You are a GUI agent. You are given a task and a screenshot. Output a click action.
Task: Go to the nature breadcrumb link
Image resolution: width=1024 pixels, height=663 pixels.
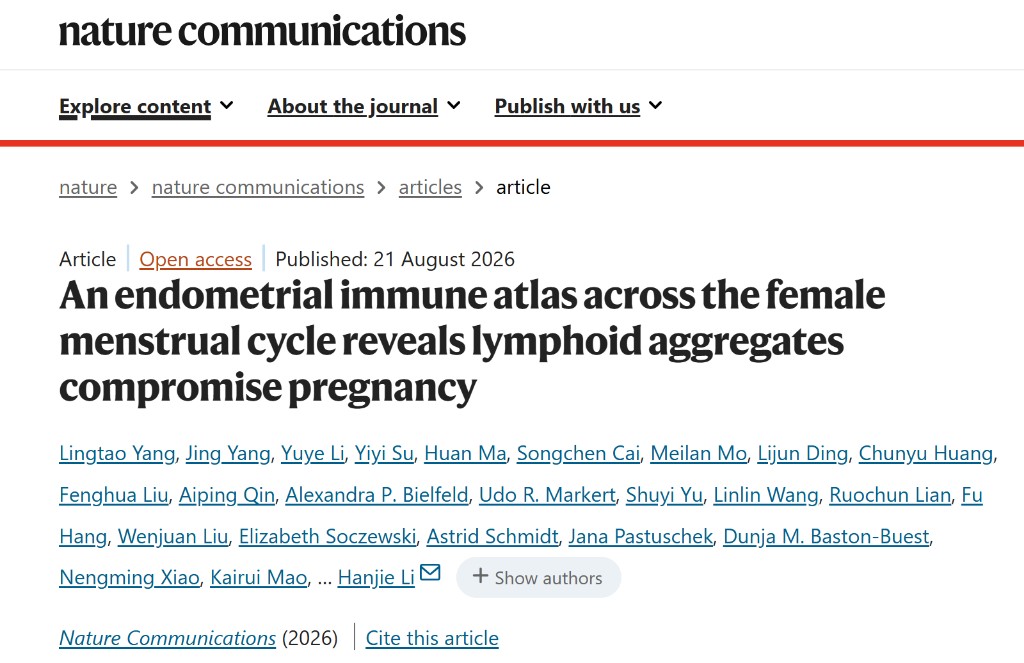[88, 187]
